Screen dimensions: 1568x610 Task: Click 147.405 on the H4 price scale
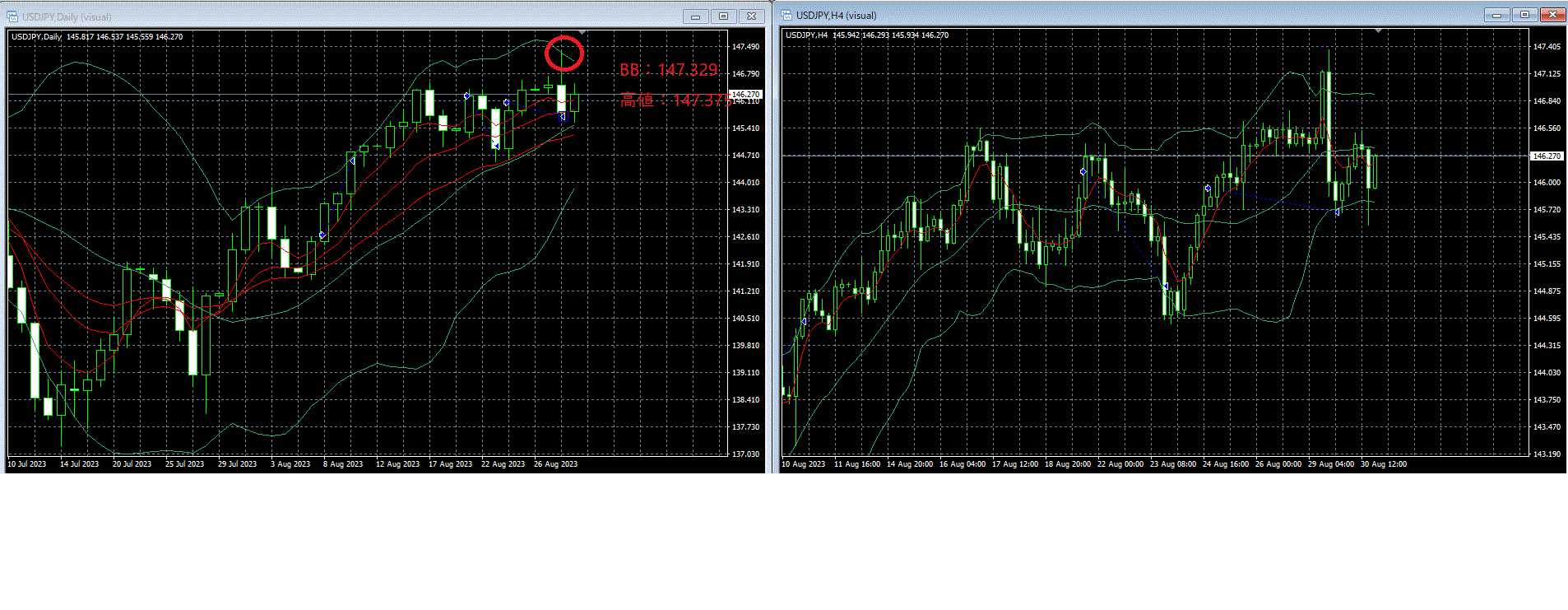pyautogui.click(x=1547, y=47)
